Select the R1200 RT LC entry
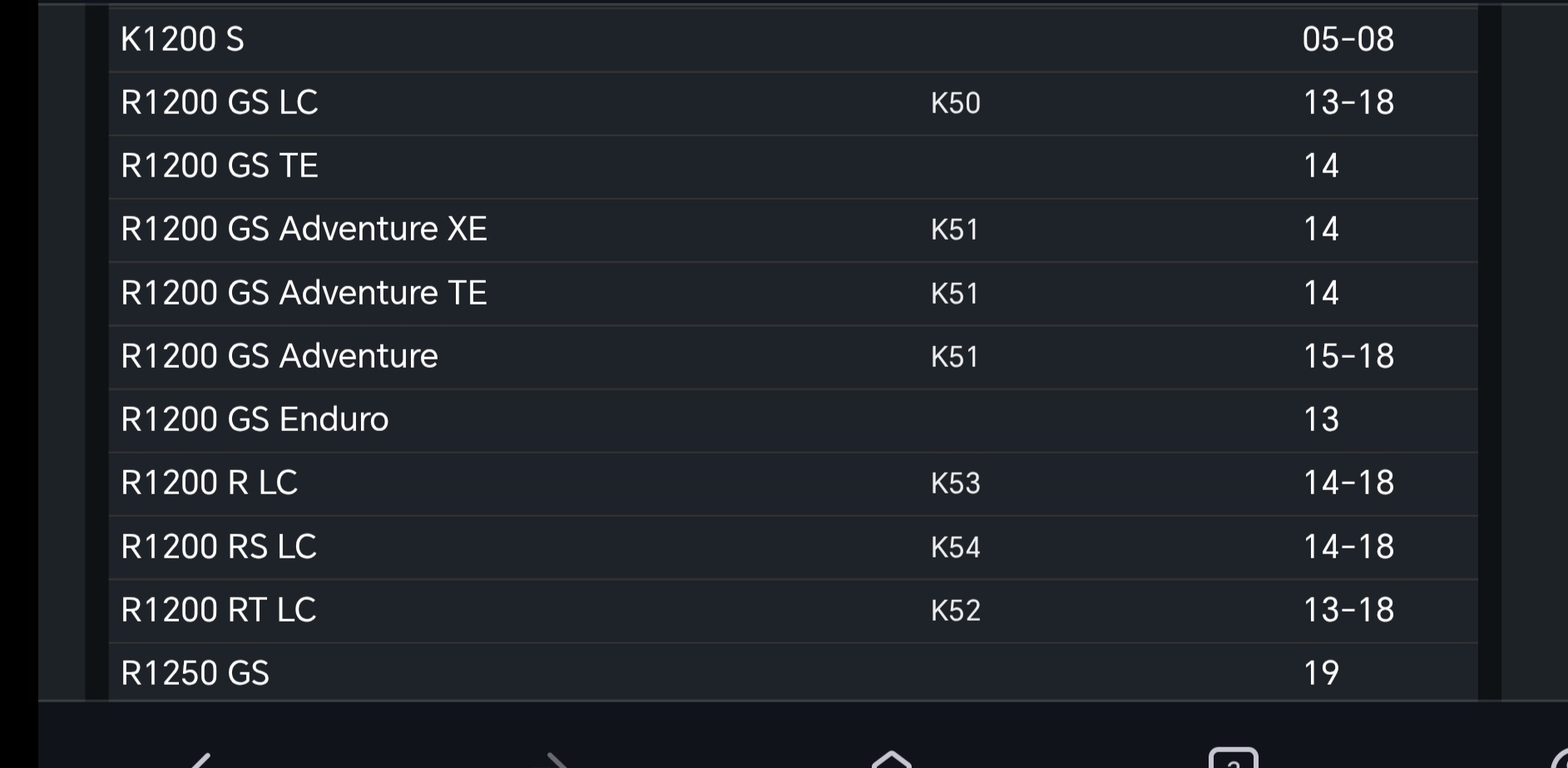This screenshot has width=1568, height=768. (x=218, y=610)
